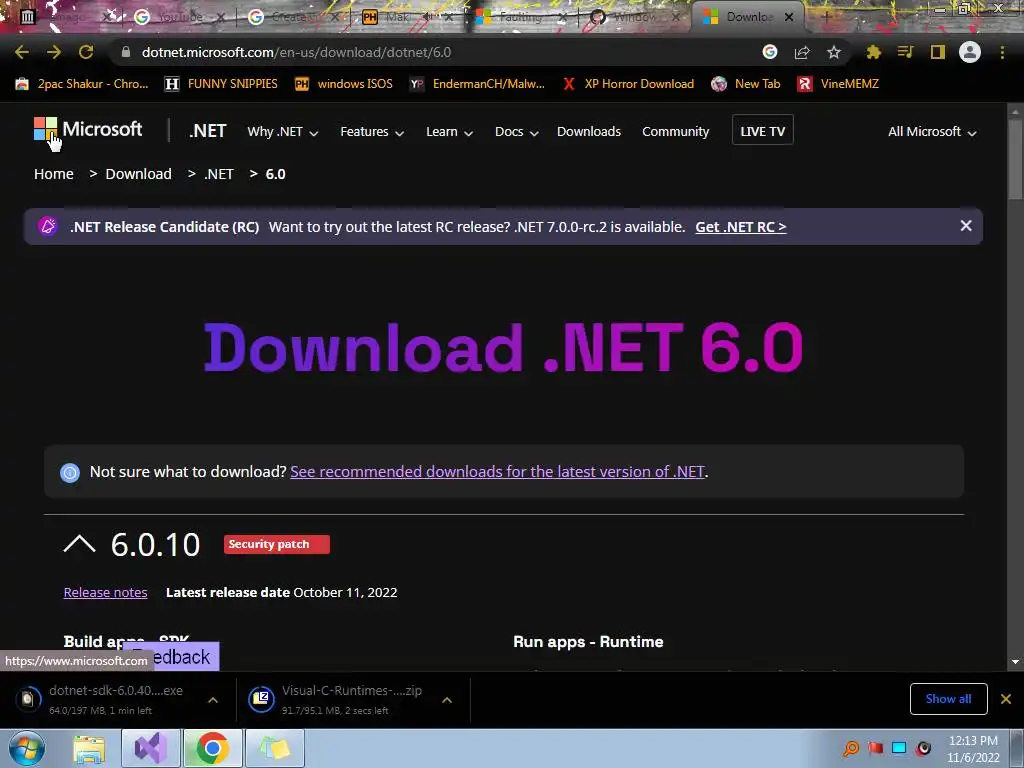Open the Downloads nav item
The width and height of the screenshot is (1024, 768).
(x=588, y=132)
